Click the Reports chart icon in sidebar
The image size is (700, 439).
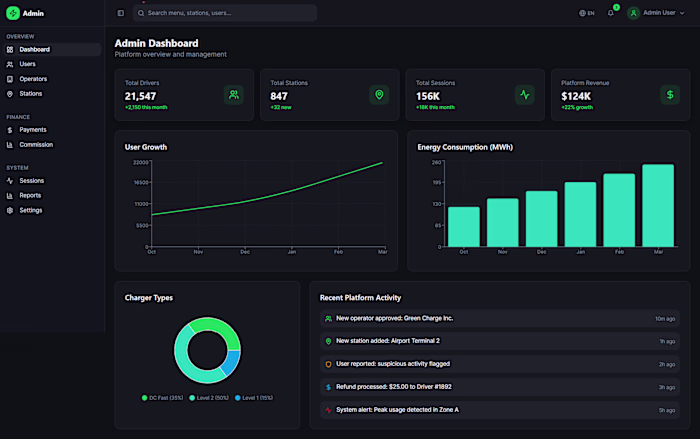pyautogui.click(x=10, y=196)
